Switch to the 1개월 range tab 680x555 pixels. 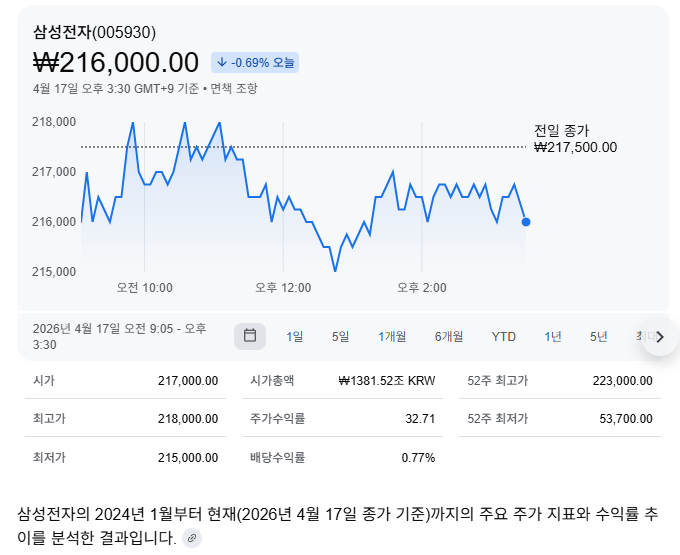coord(392,336)
